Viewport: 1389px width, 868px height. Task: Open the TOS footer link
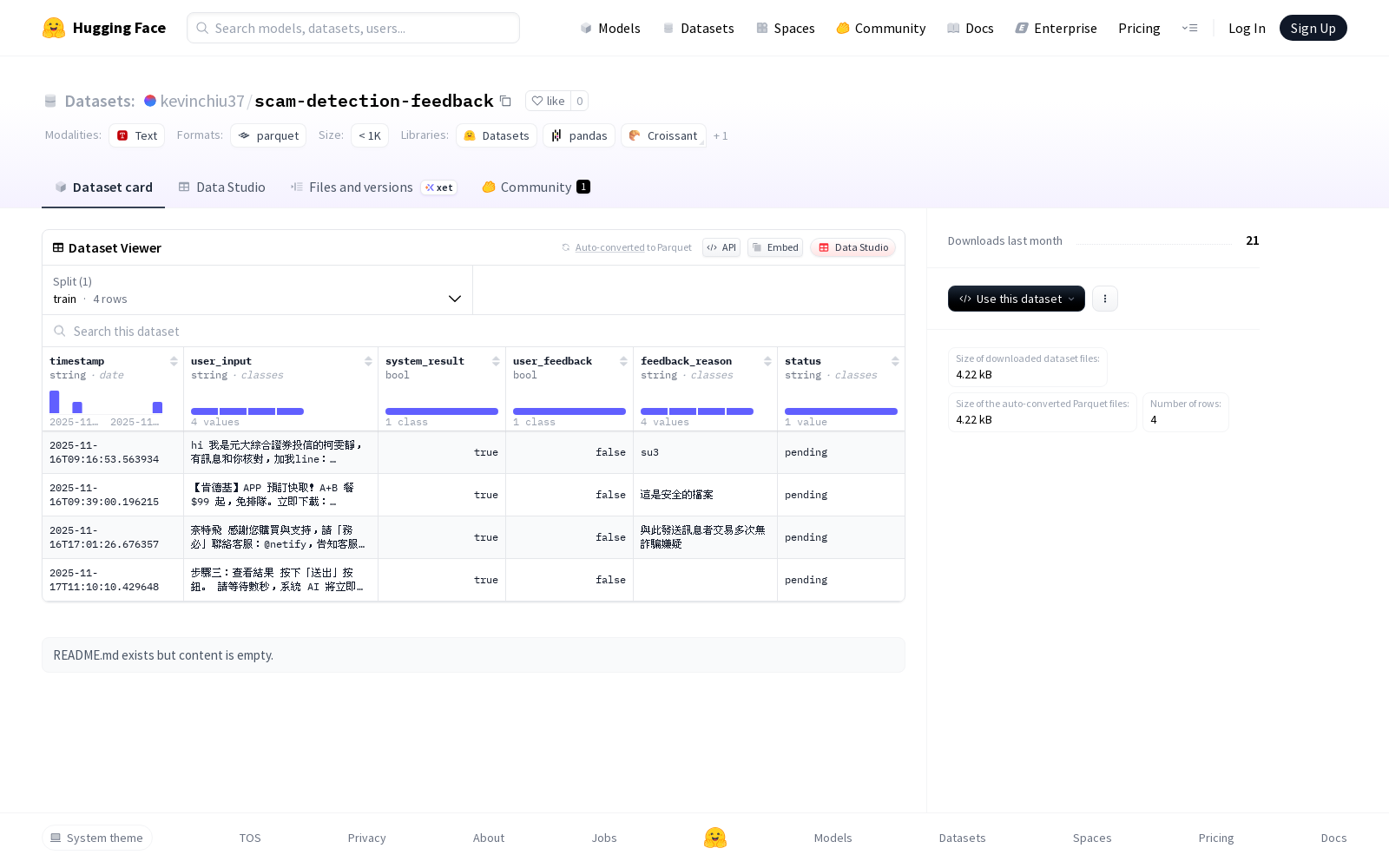click(250, 838)
